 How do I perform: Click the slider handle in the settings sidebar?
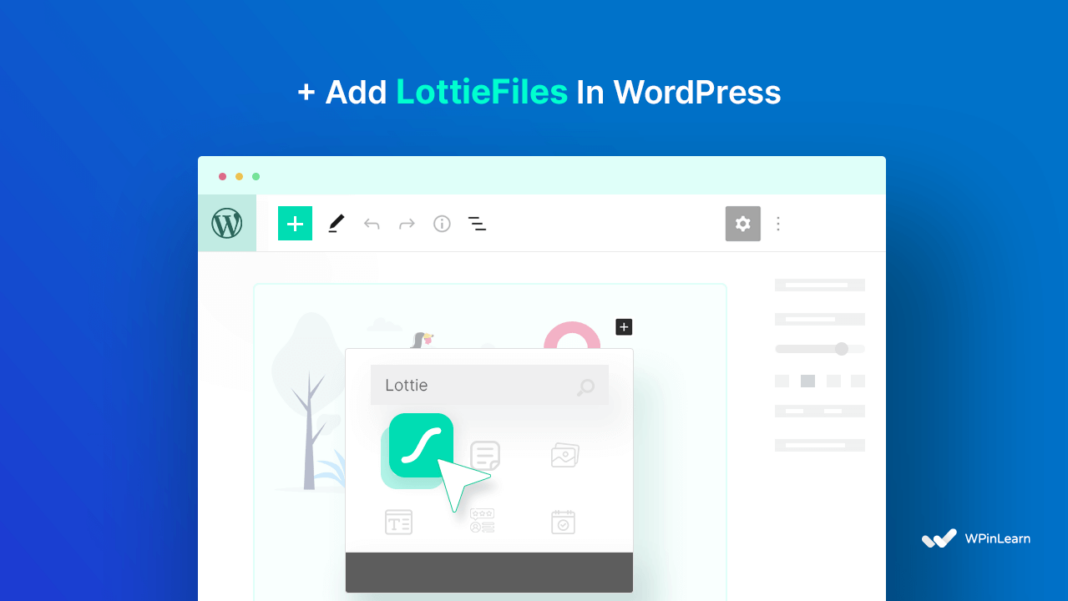[843, 348]
